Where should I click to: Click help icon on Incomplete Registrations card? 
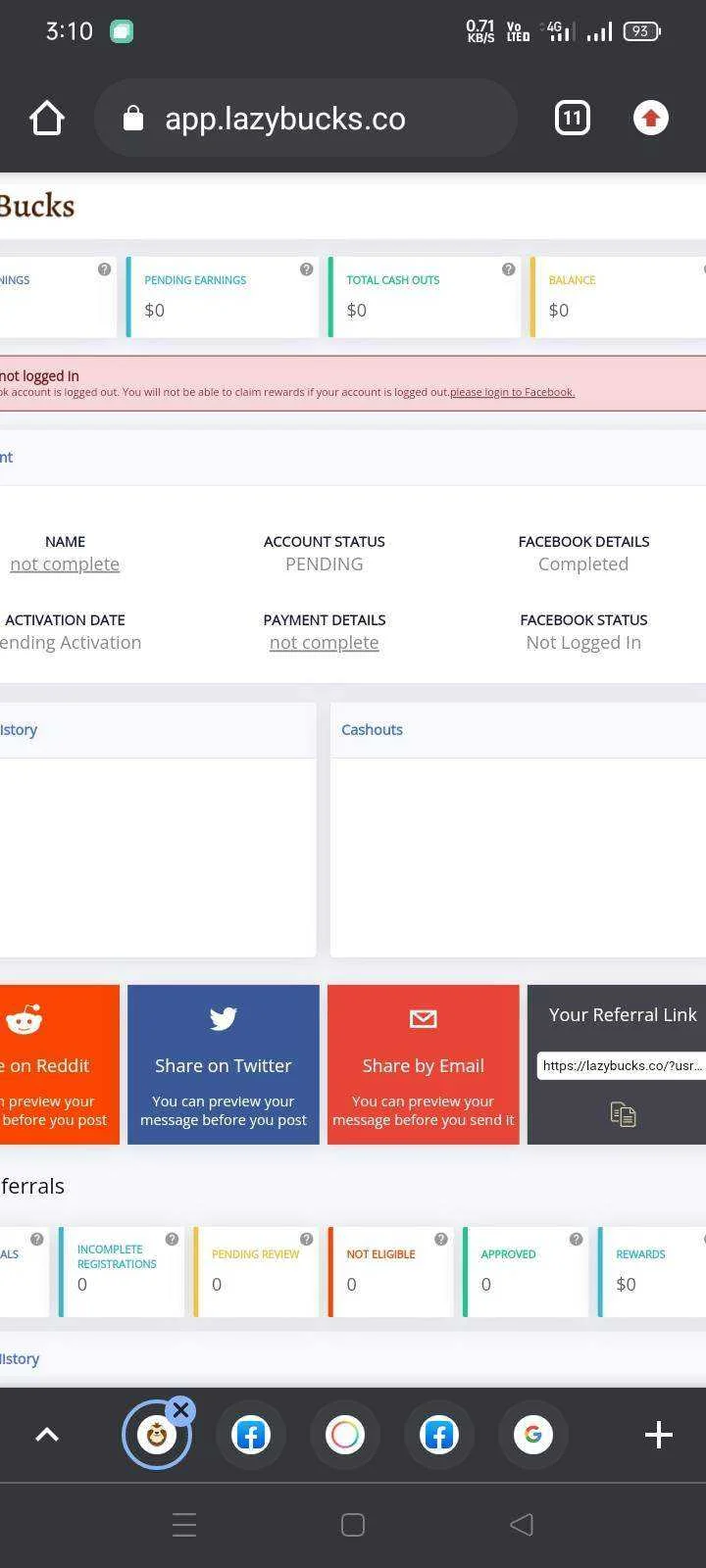pyautogui.click(x=172, y=1239)
